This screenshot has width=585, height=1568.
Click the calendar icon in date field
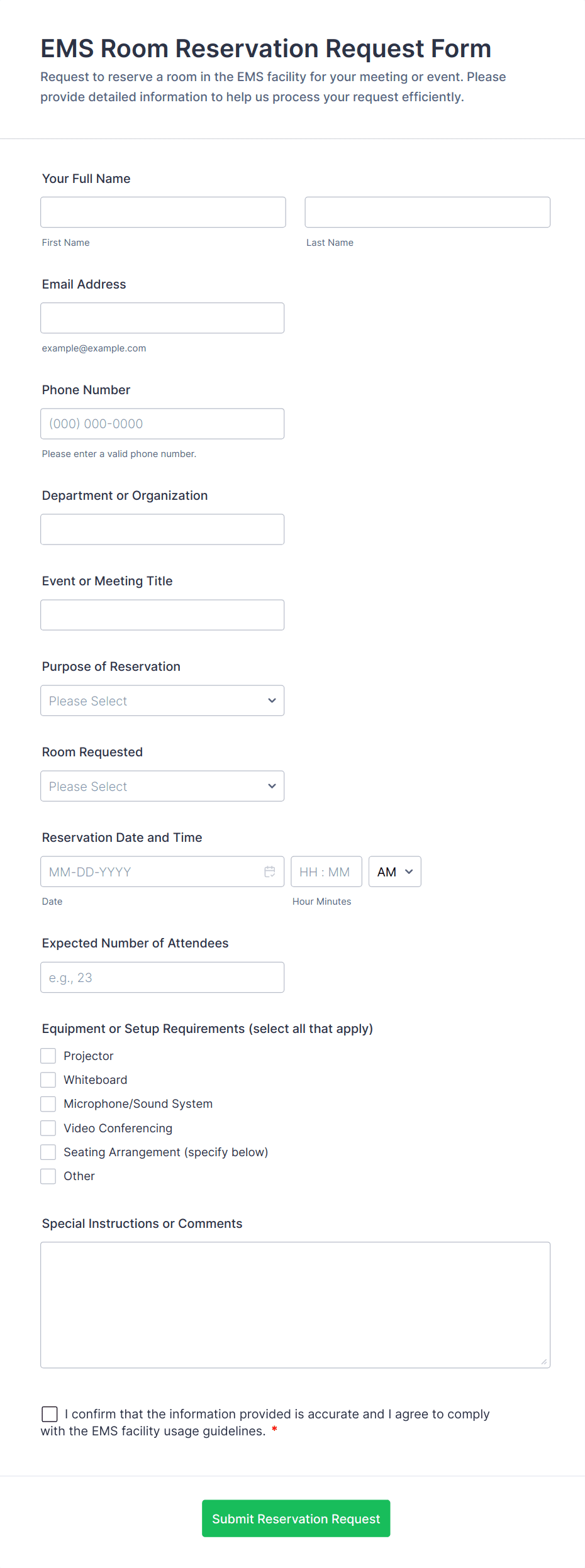click(270, 871)
